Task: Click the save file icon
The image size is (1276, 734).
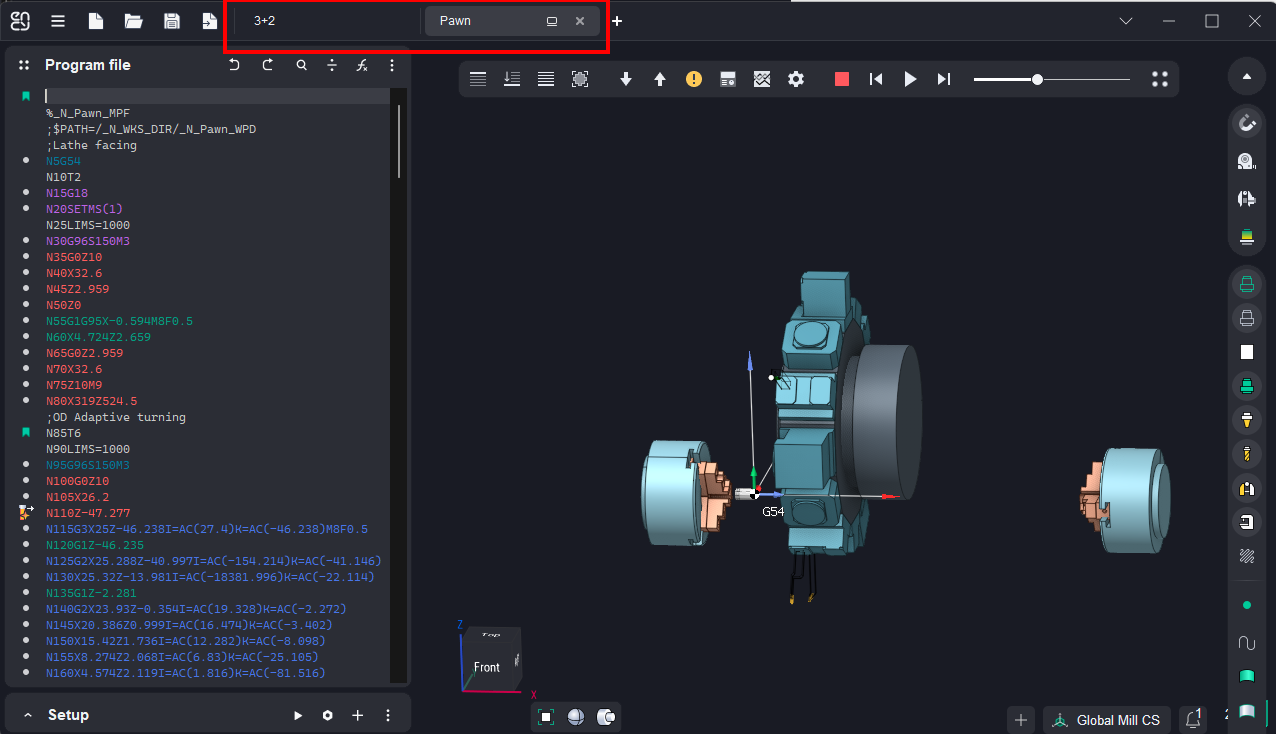Action: (x=172, y=21)
